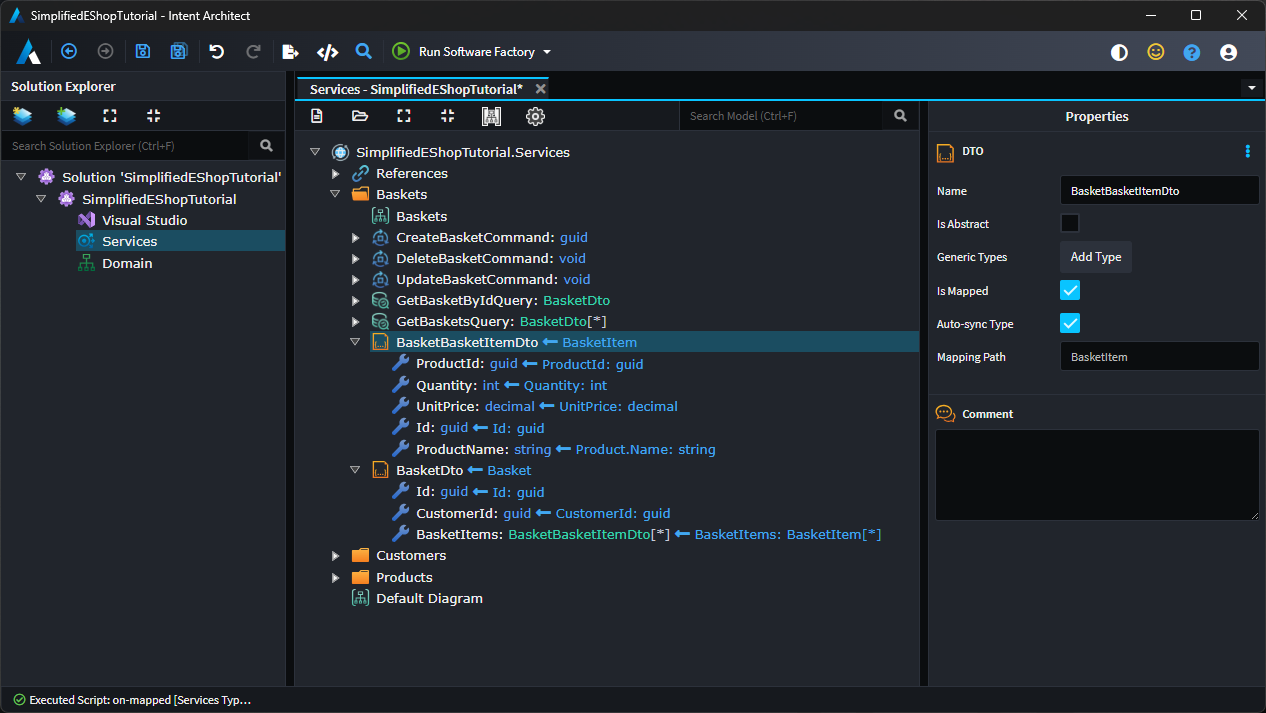
Task: Select the DeleteBasketCommand row
Action: pos(490,258)
